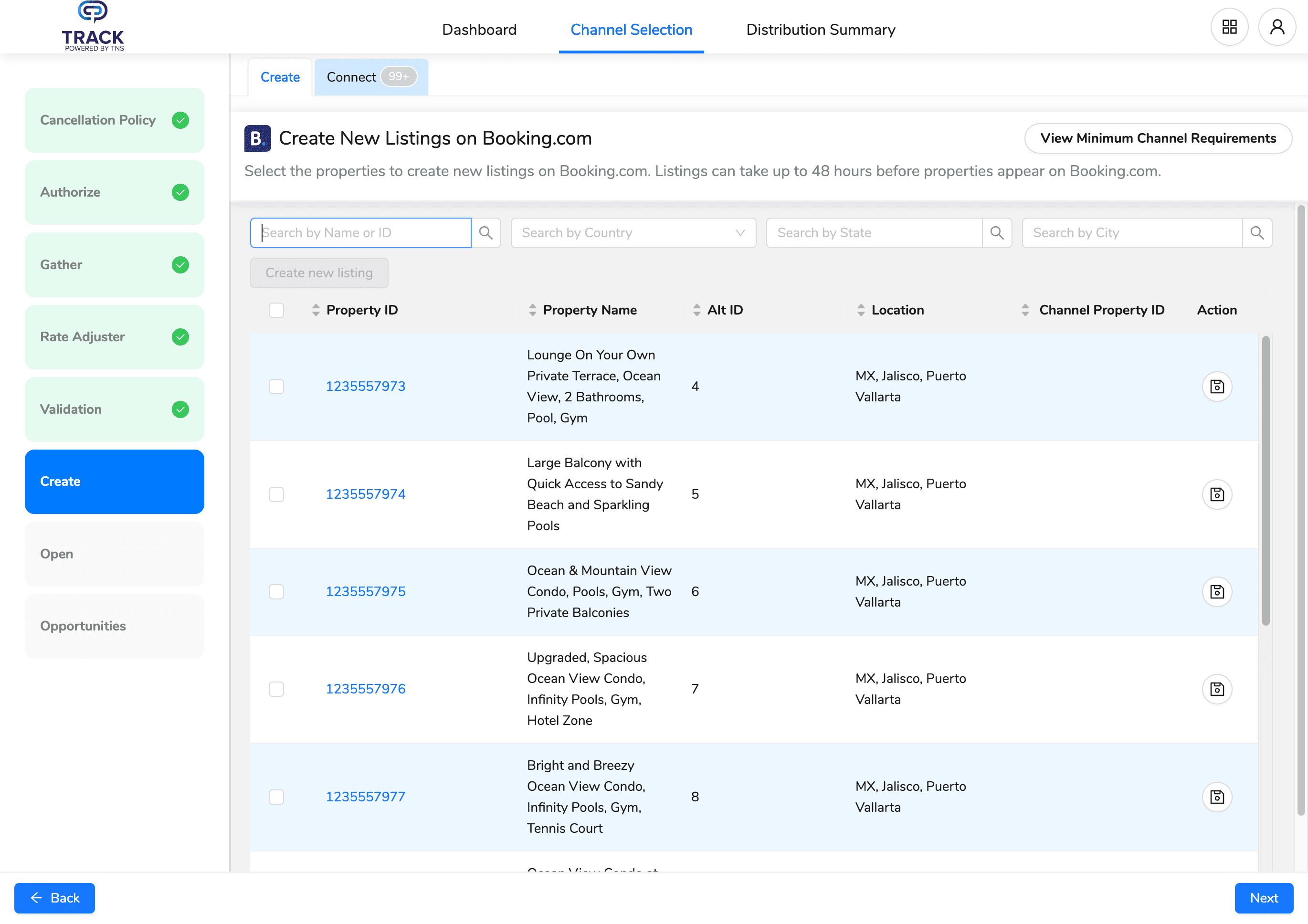Screen dimensions: 1308x924
Task: Open the Gather step
Action: tap(115, 265)
